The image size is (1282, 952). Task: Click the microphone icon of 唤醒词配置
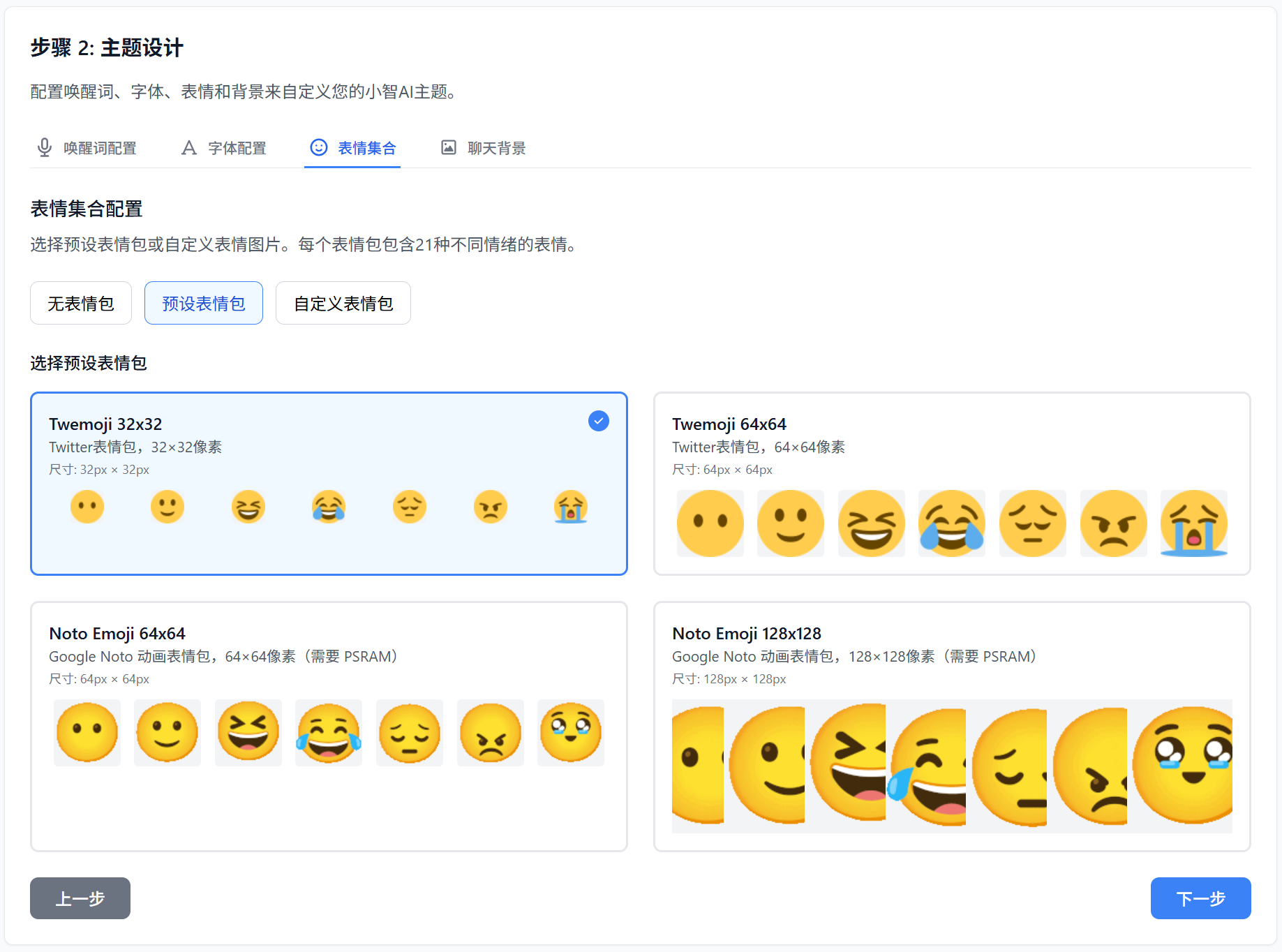click(45, 148)
